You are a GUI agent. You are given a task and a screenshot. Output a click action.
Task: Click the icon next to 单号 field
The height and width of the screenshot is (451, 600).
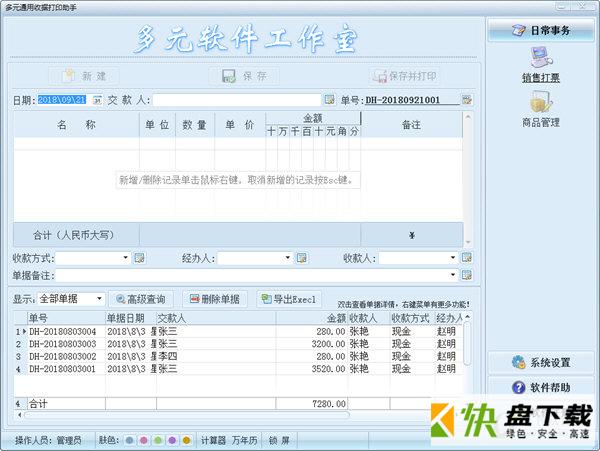point(466,100)
